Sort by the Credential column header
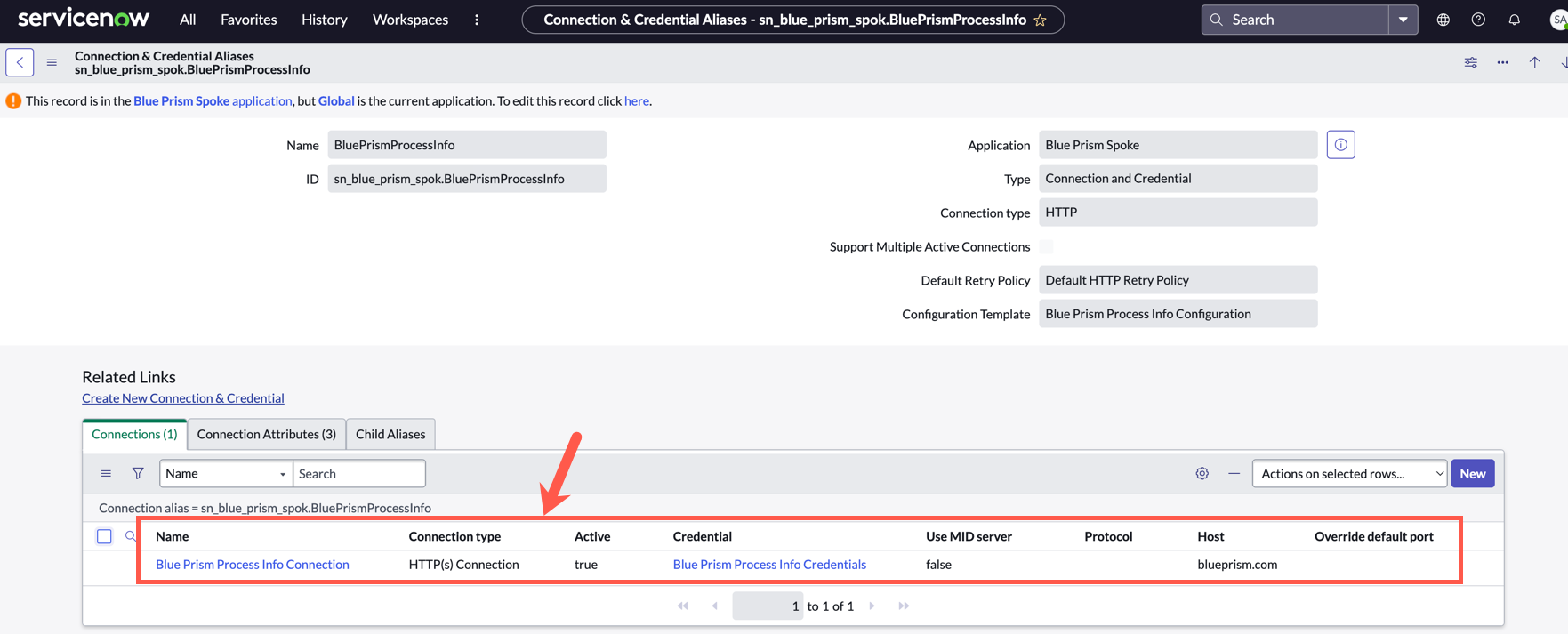Viewport: 1568px width, 634px height. [x=703, y=536]
